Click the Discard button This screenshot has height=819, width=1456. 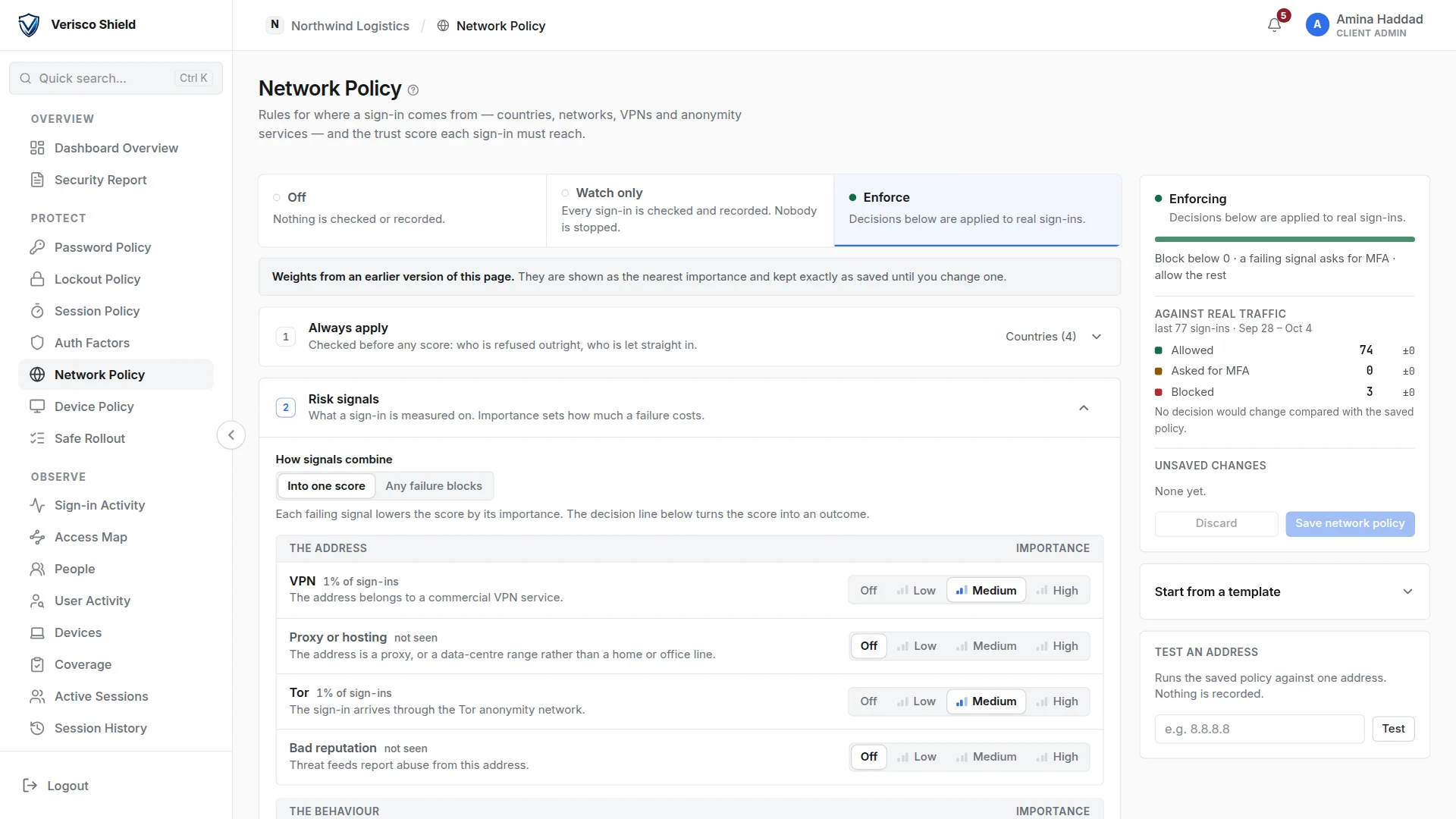pyautogui.click(x=1216, y=523)
